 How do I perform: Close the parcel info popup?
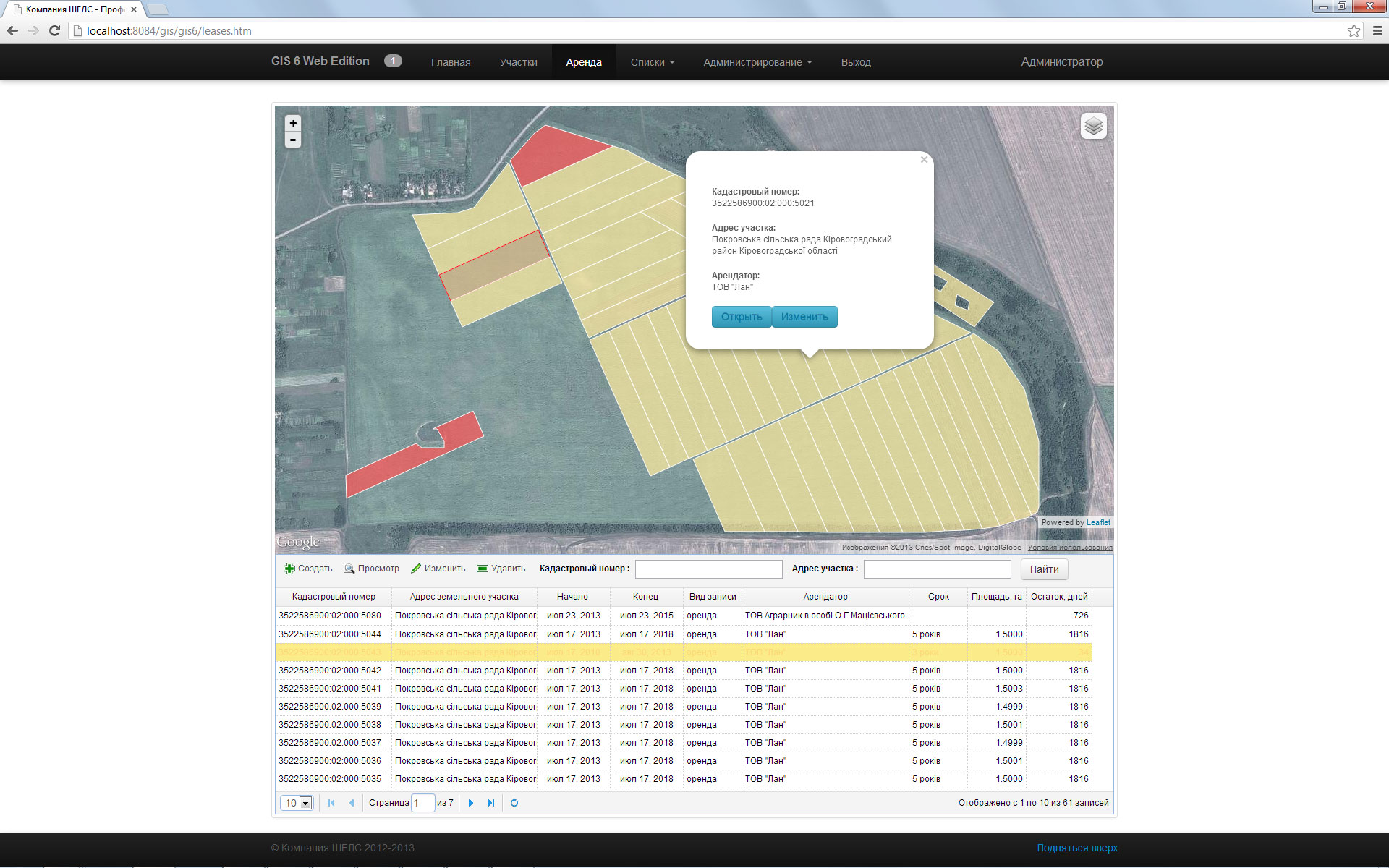click(924, 160)
